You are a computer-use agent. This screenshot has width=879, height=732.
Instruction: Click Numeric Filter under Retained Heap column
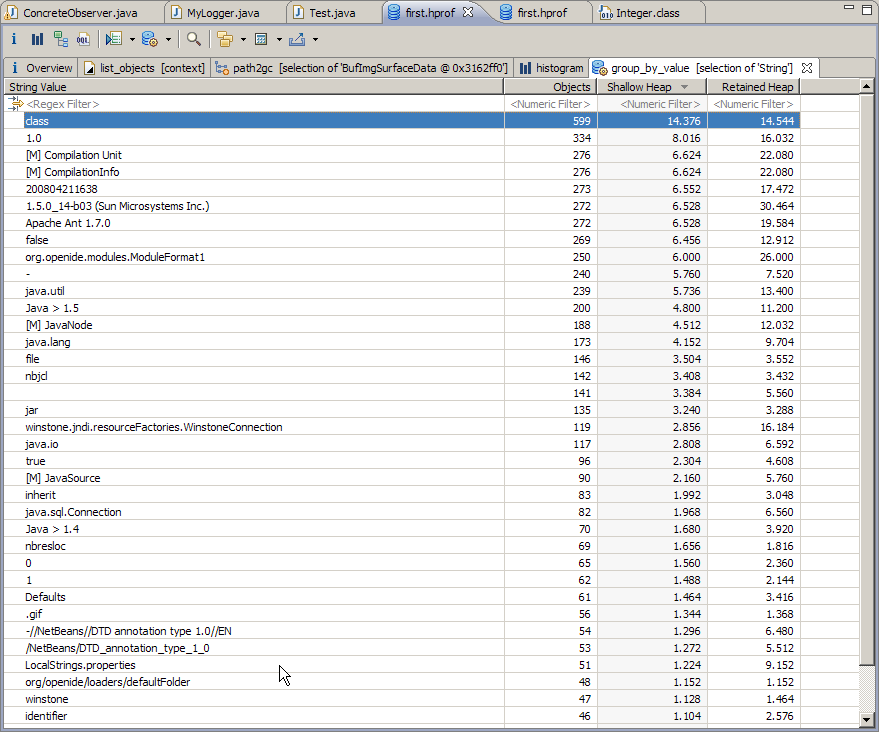754,104
